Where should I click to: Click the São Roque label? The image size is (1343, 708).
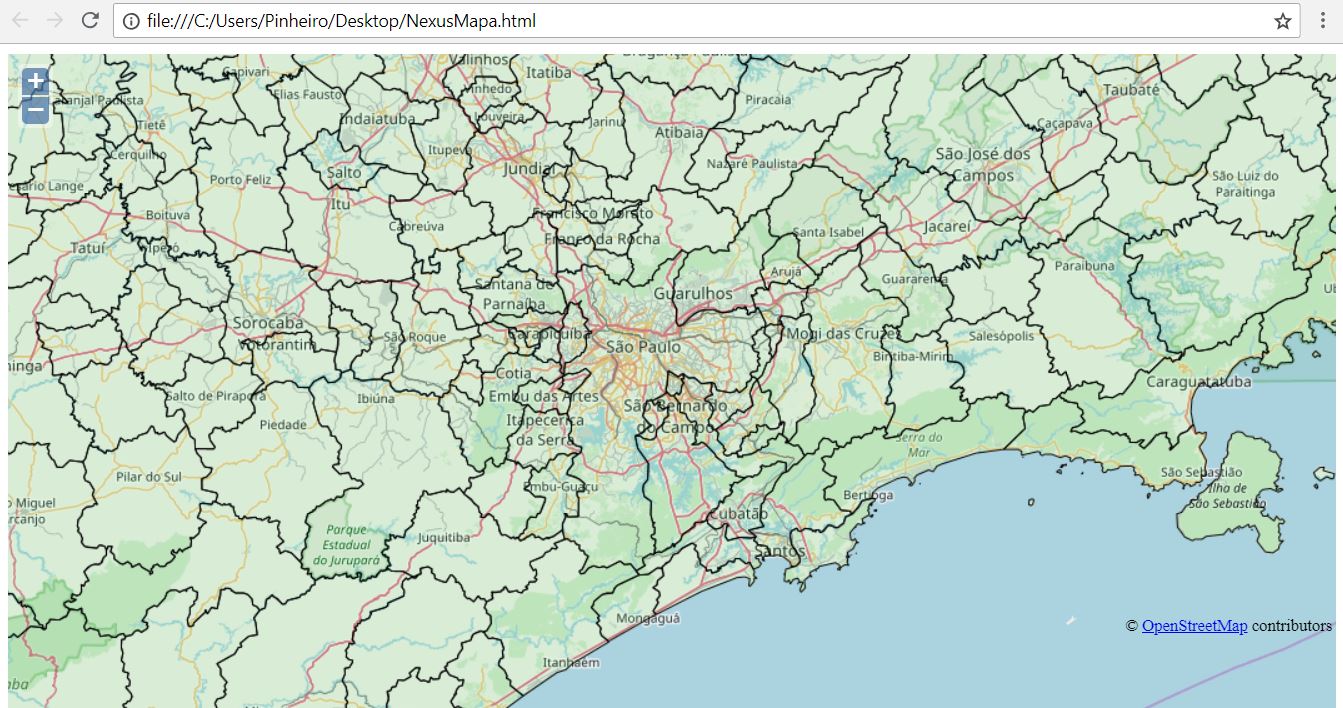415,337
